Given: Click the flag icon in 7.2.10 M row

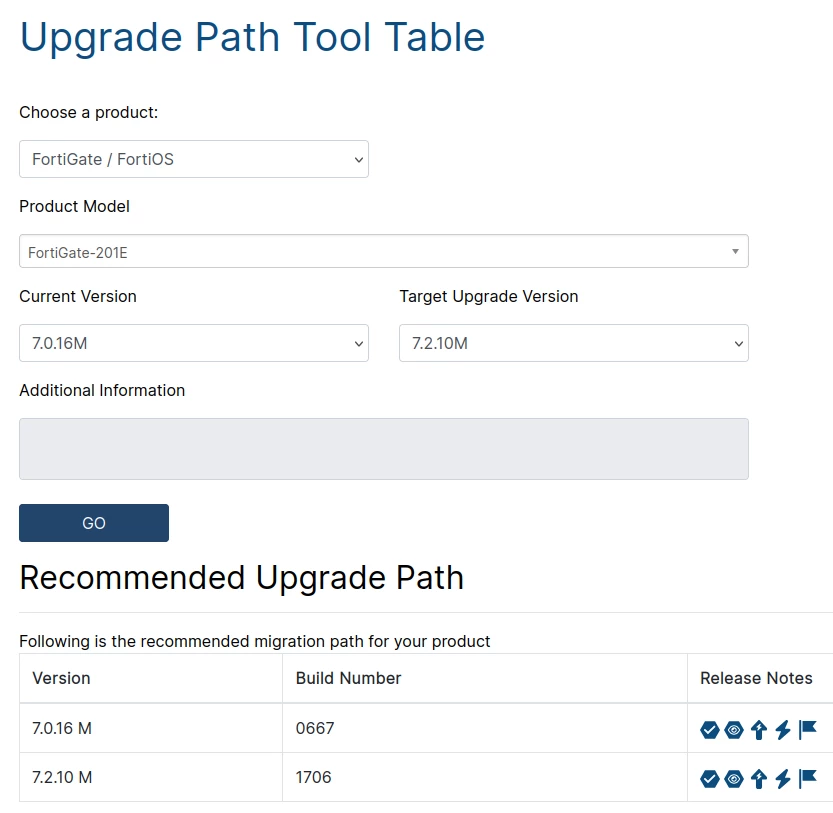Looking at the screenshot, I should (808, 779).
